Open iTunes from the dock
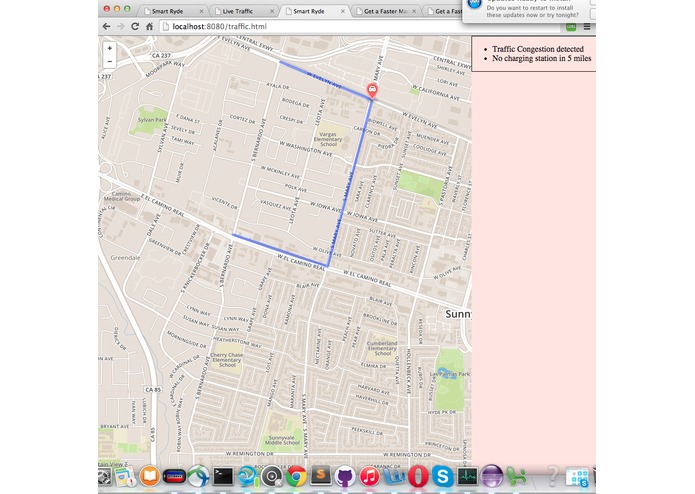695x494 pixels. (x=370, y=476)
